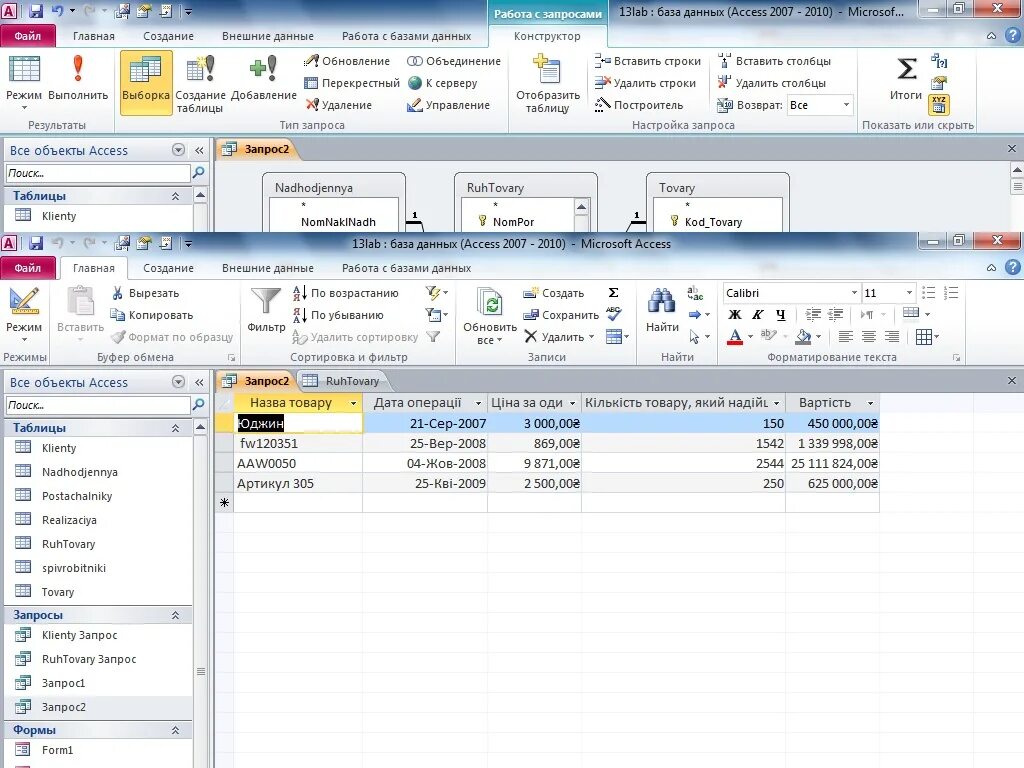Open the Form1 form
Screen dimensions: 1024x768
tap(57, 750)
